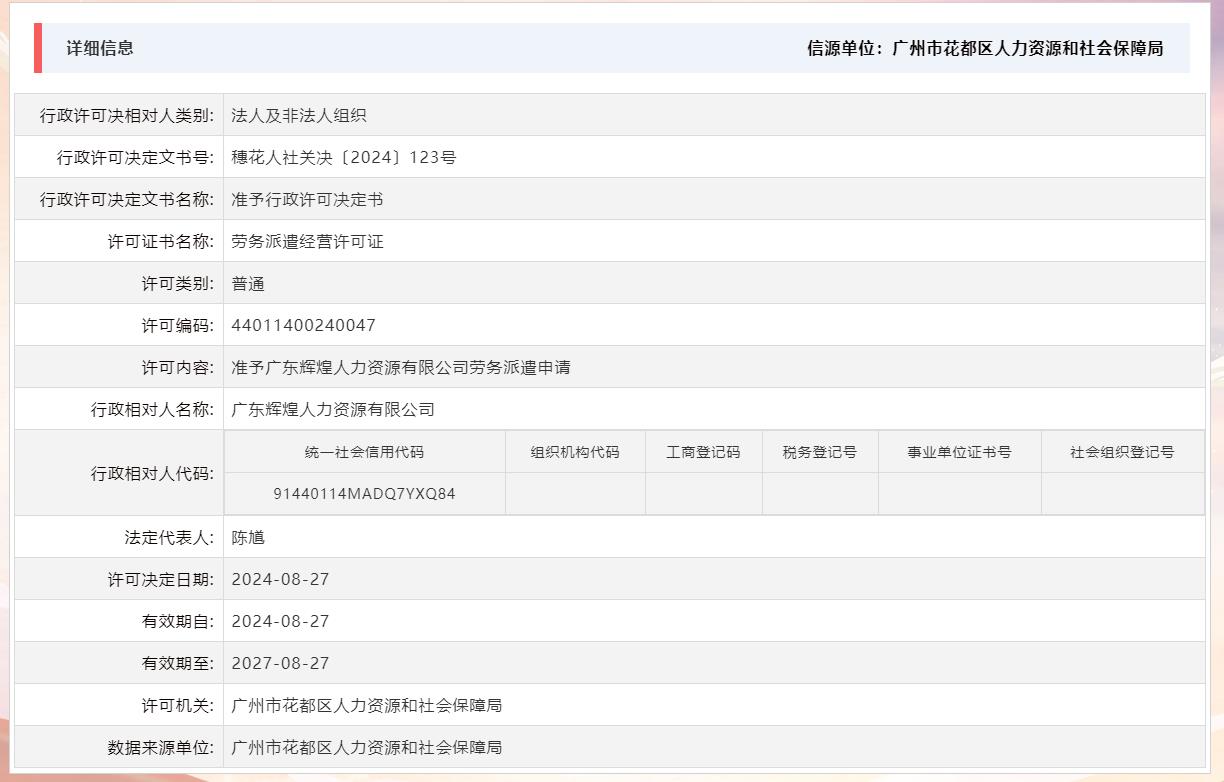Click the 许可类别 label
1224x782 pixels.
pos(178,283)
